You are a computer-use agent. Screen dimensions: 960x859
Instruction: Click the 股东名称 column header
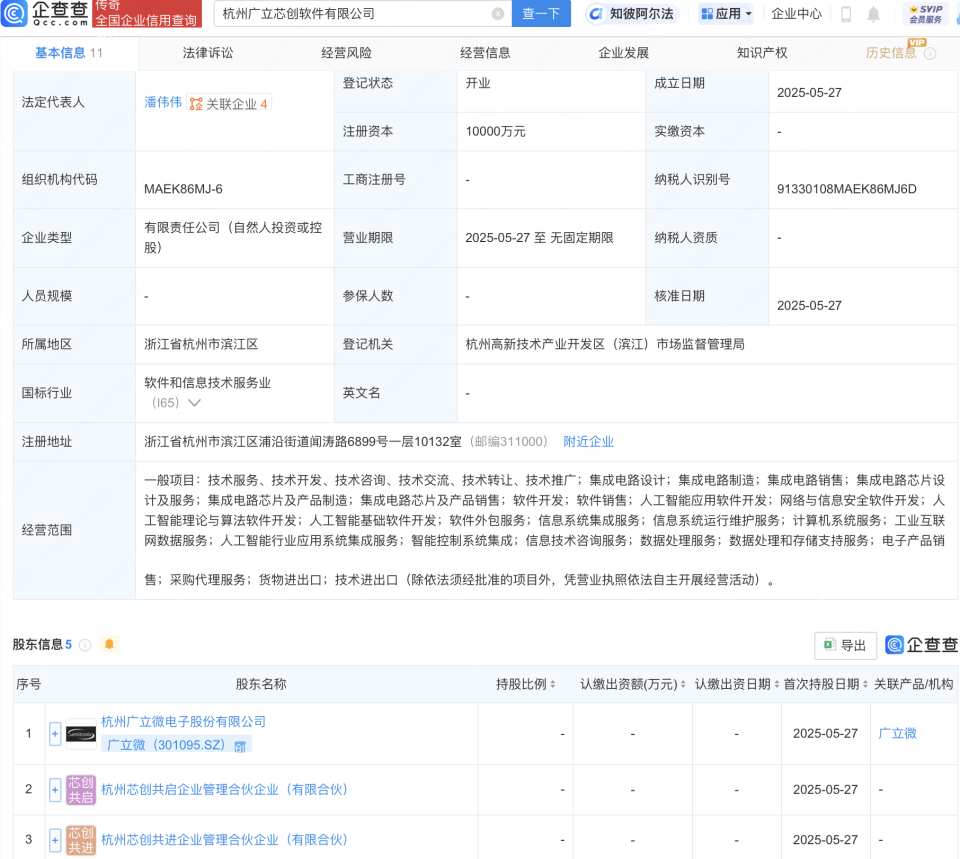[x=261, y=684]
